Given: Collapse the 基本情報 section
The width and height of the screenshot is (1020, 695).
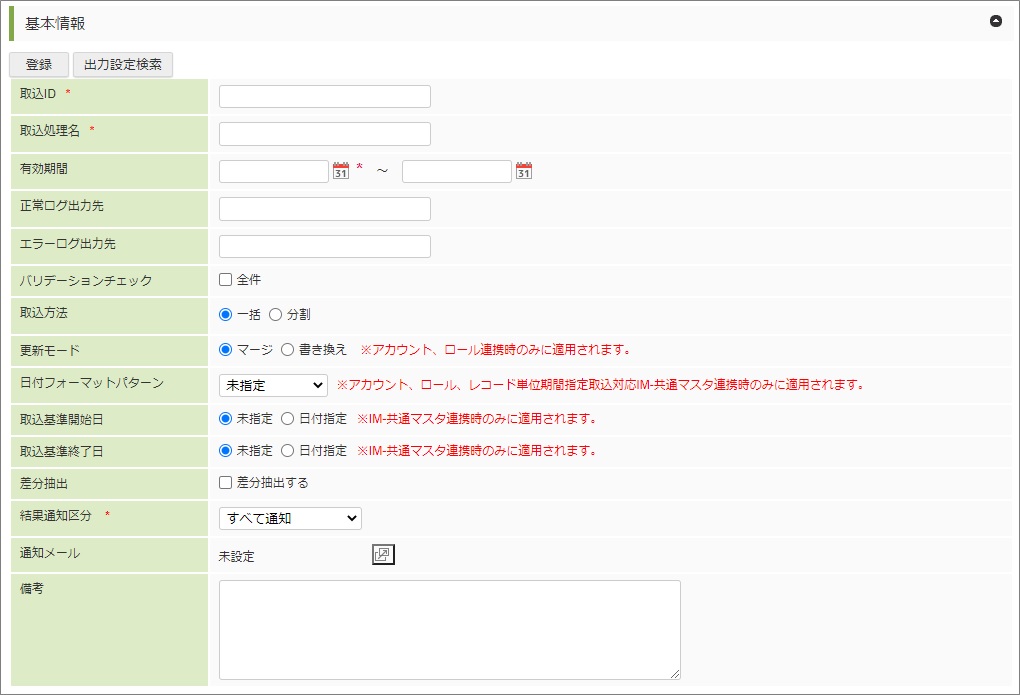Looking at the screenshot, I should (x=995, y=21).
